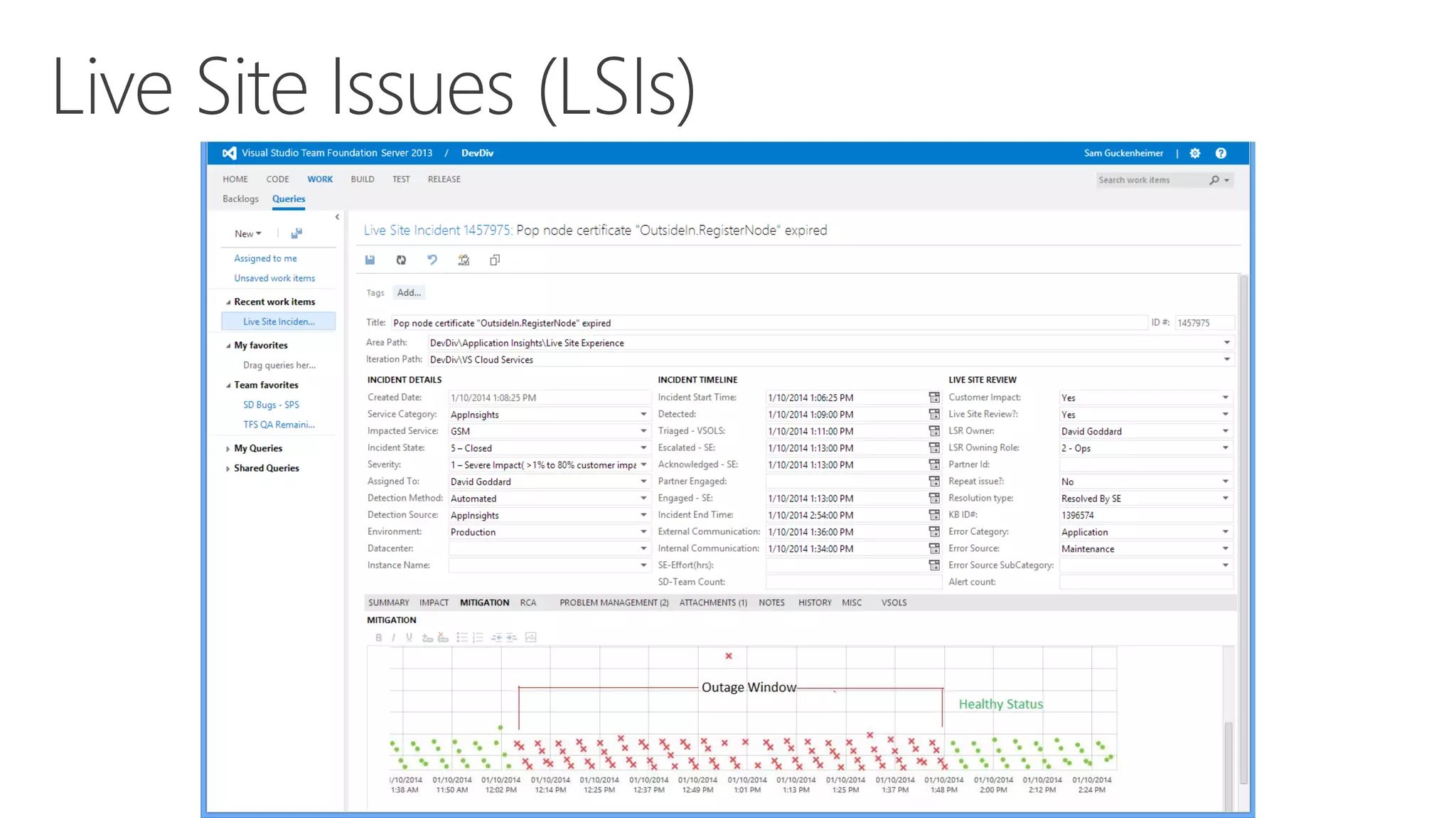Decrease indent in Mitigation editor
Viewport: 1456px width, 818px height.
pos(496,637)
